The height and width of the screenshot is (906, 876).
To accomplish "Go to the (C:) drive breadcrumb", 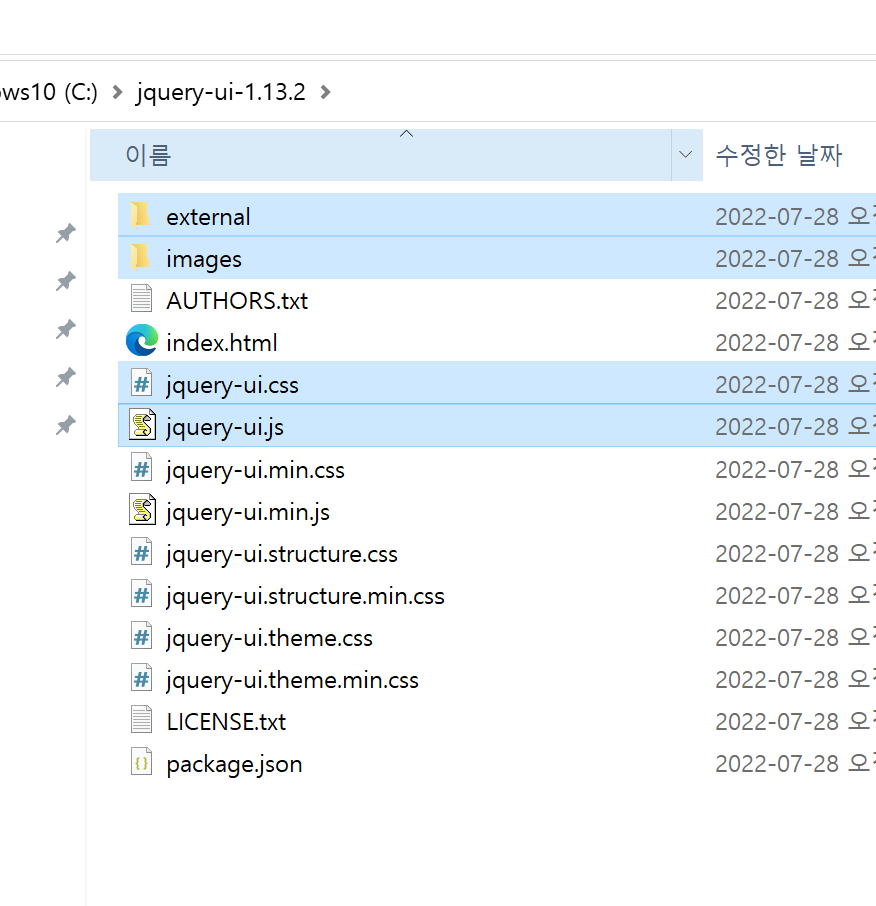I will pyautogui.click(x=49, y=92).
